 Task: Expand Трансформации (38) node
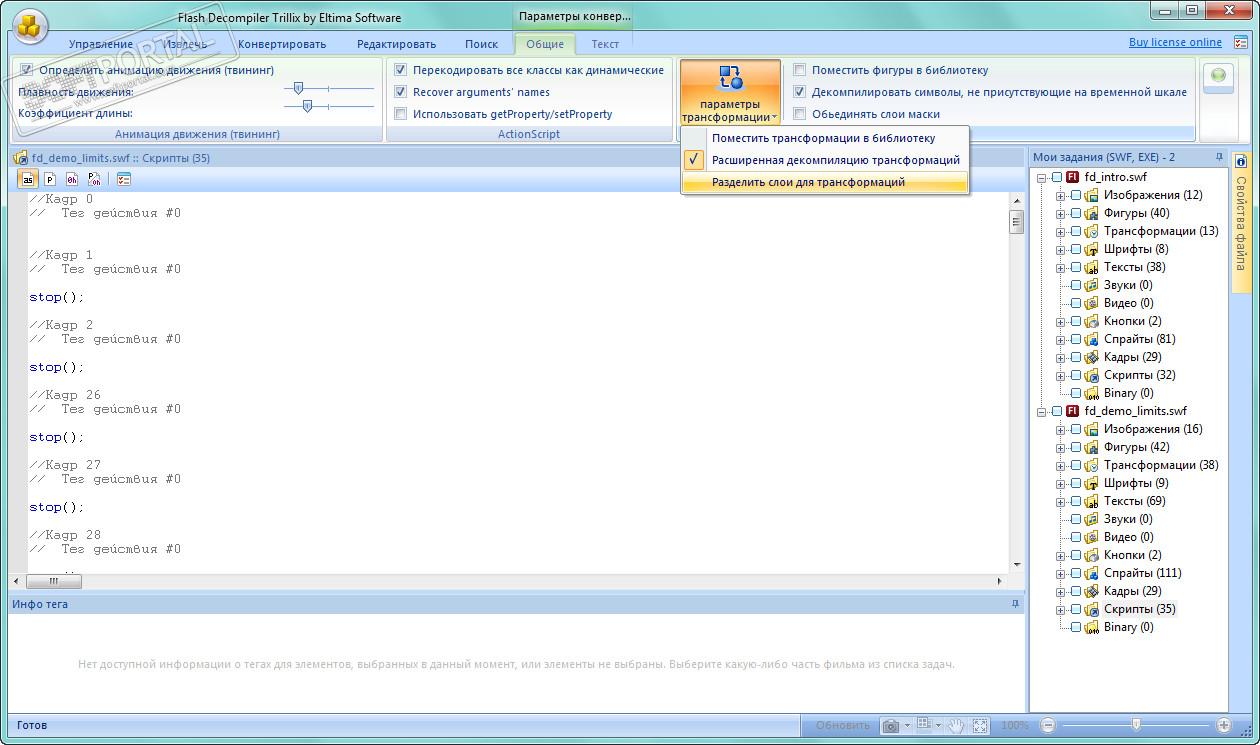click(1060, 465)
